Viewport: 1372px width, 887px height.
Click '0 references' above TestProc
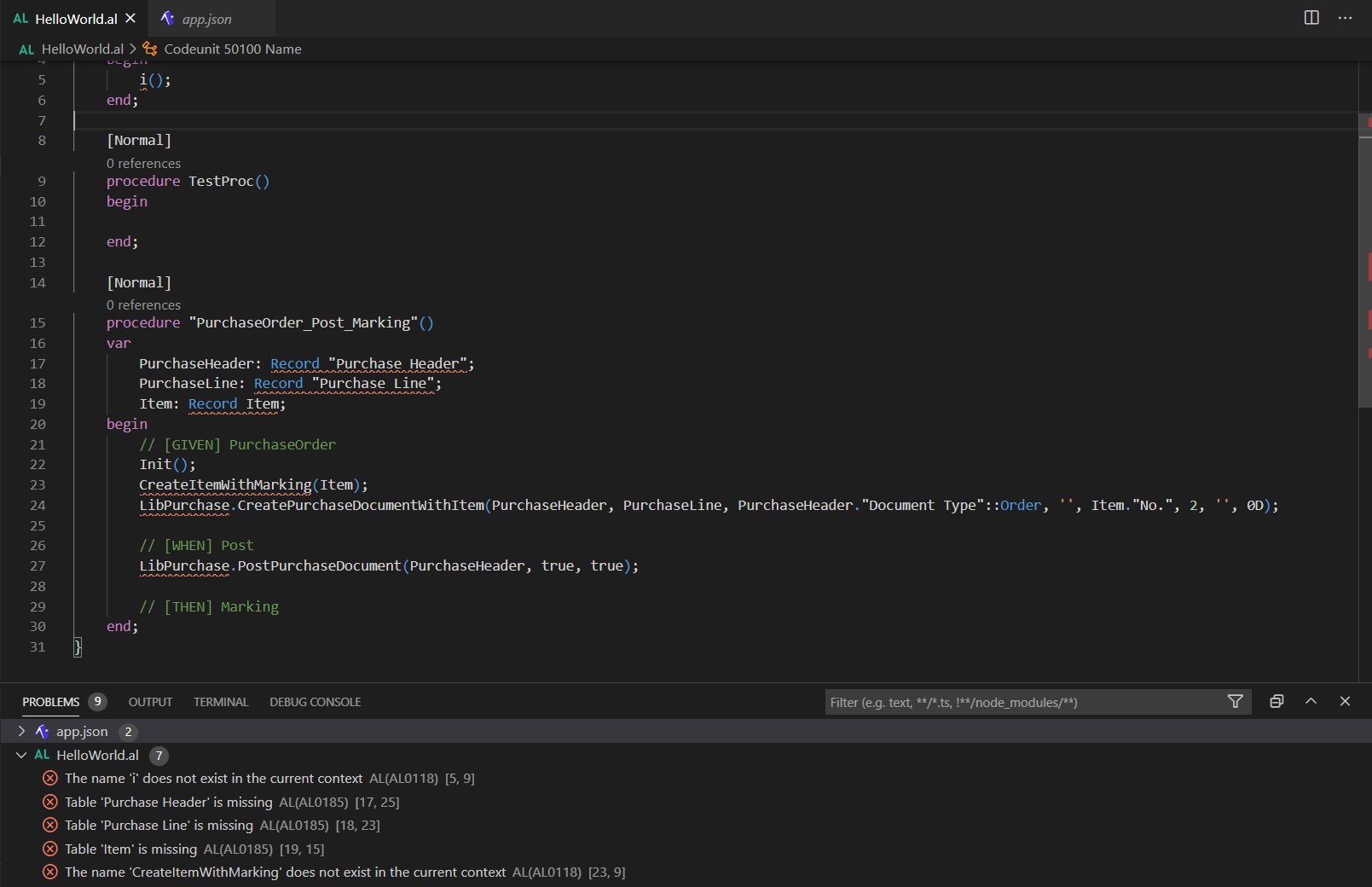click(143, 163)
